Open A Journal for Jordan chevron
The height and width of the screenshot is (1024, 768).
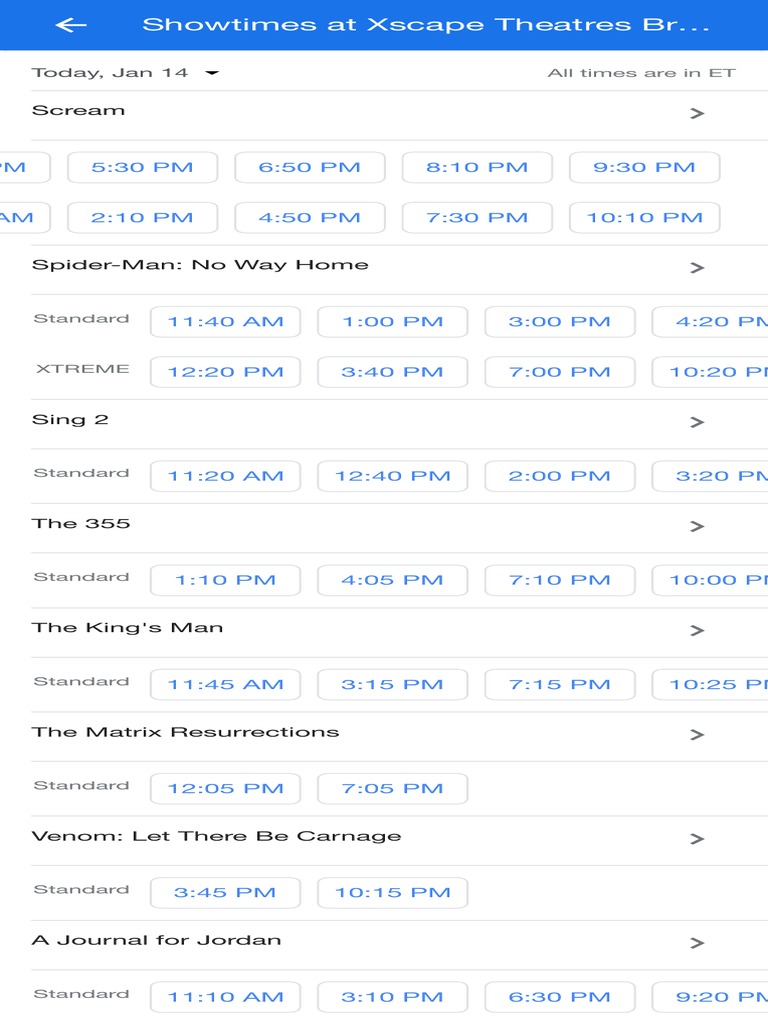[x=697, y=943]
